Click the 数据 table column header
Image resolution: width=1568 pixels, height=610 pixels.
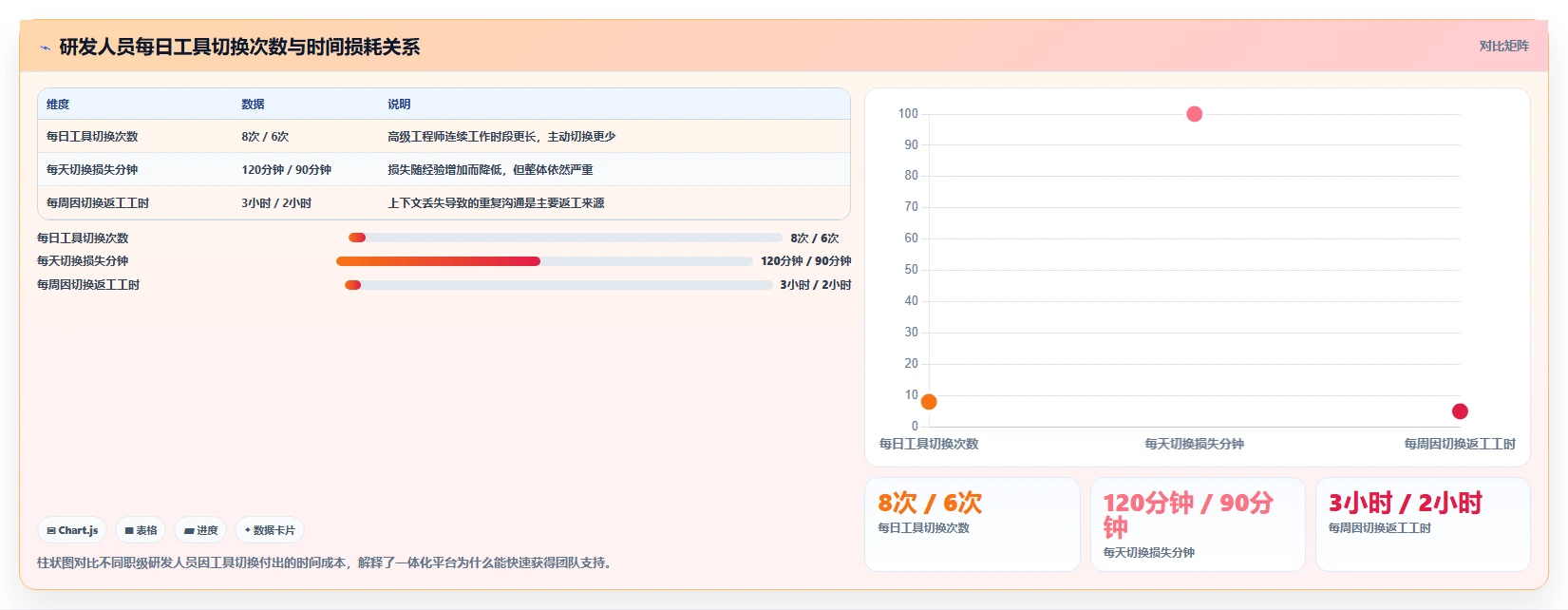point(253,105)
